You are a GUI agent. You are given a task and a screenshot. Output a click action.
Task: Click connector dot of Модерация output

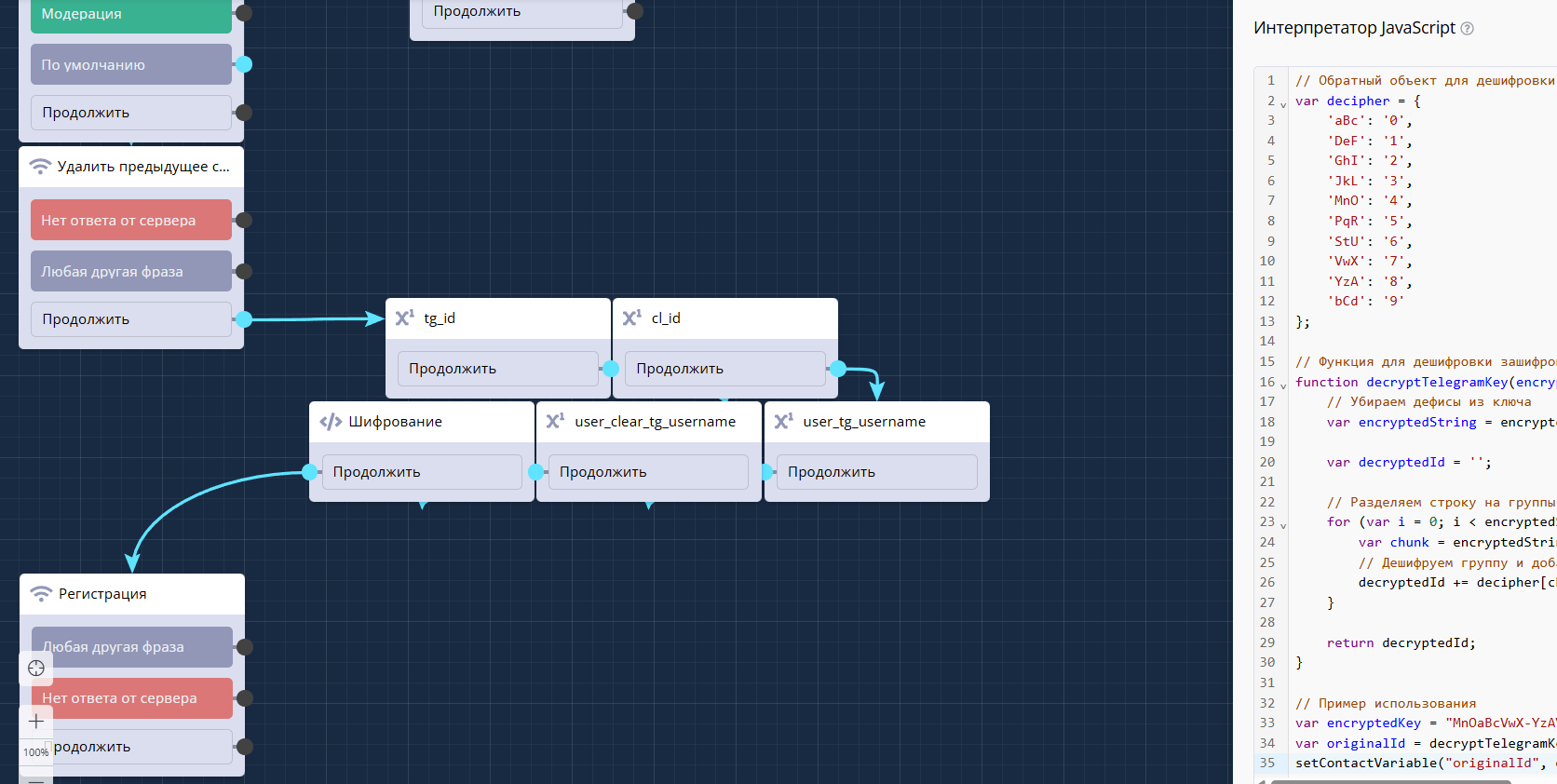244,13
